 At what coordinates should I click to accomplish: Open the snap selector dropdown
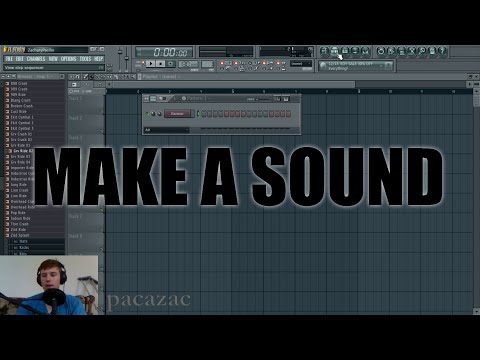click(x=301, y=64)
